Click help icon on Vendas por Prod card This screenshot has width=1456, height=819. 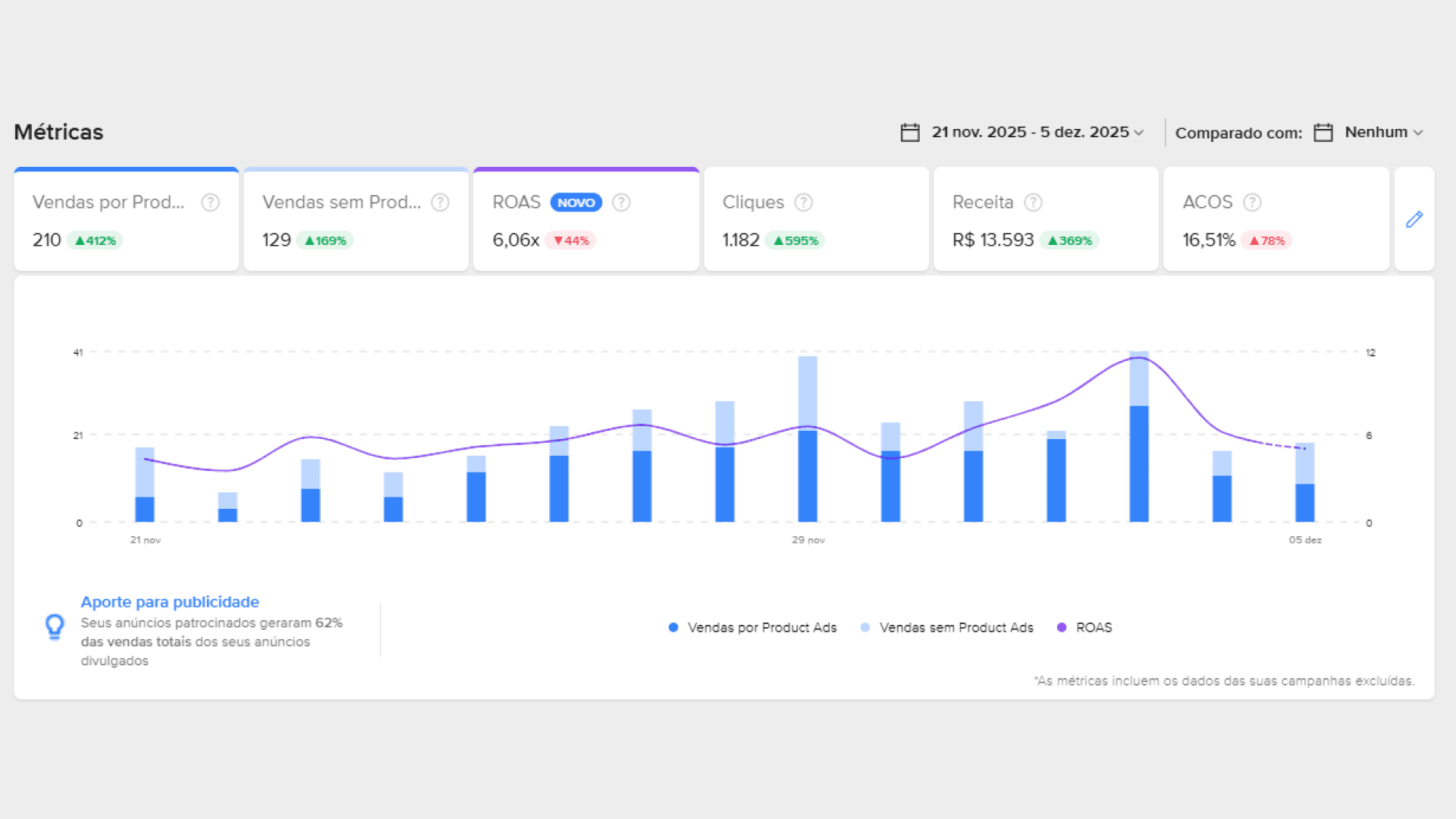(210, 202)
